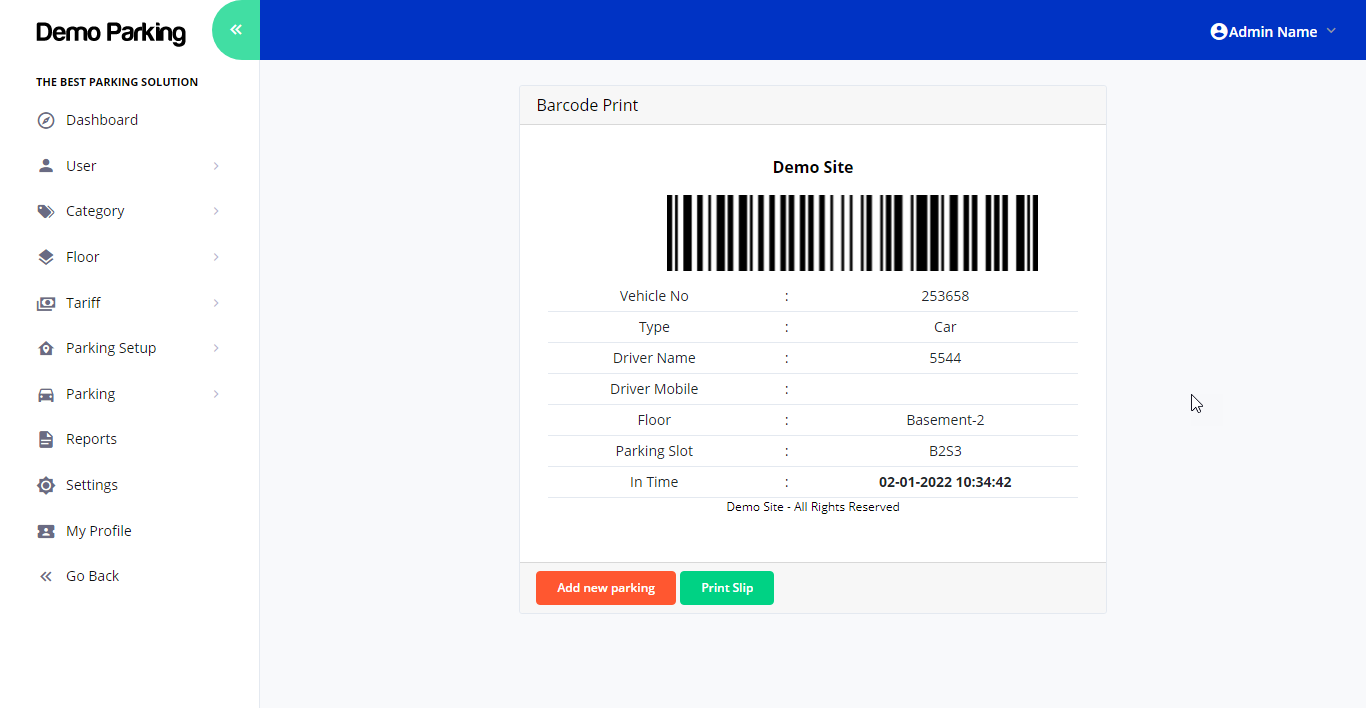
Task: Click the Dashboard compass icon
Action: (x=45, y=121)
